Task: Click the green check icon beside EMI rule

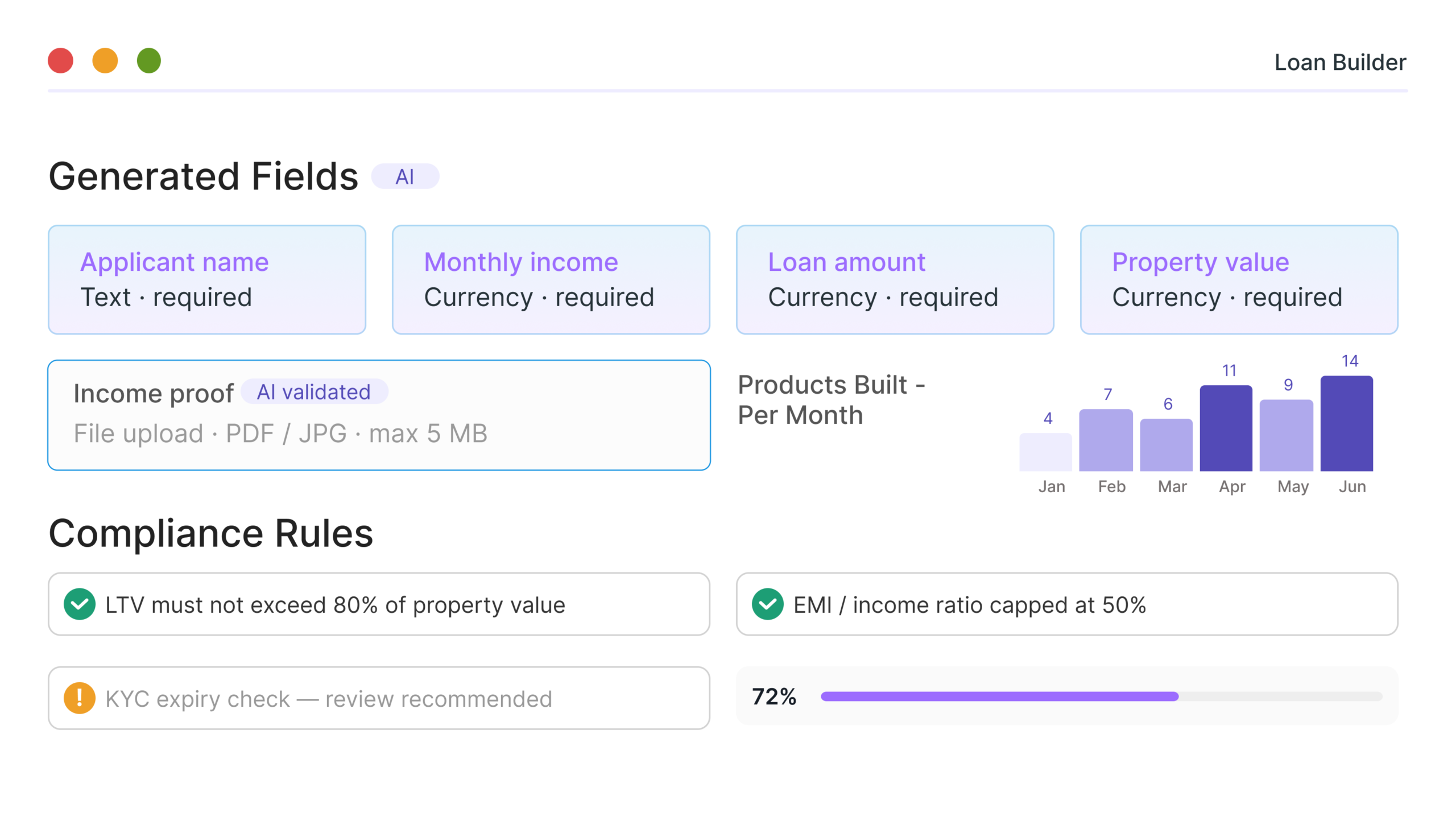Action: (767, 604)
